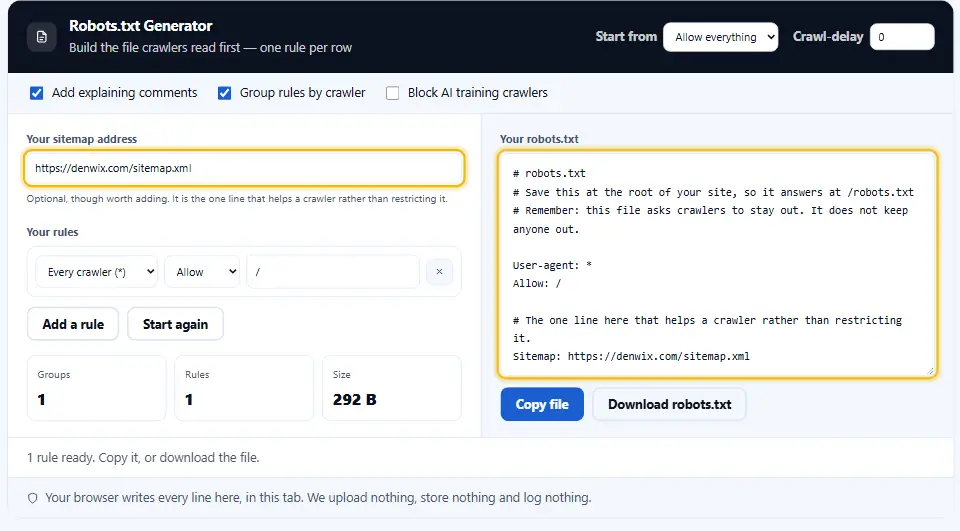Click the Copy file button
The image size is (960, 531).
coord(542,404)
